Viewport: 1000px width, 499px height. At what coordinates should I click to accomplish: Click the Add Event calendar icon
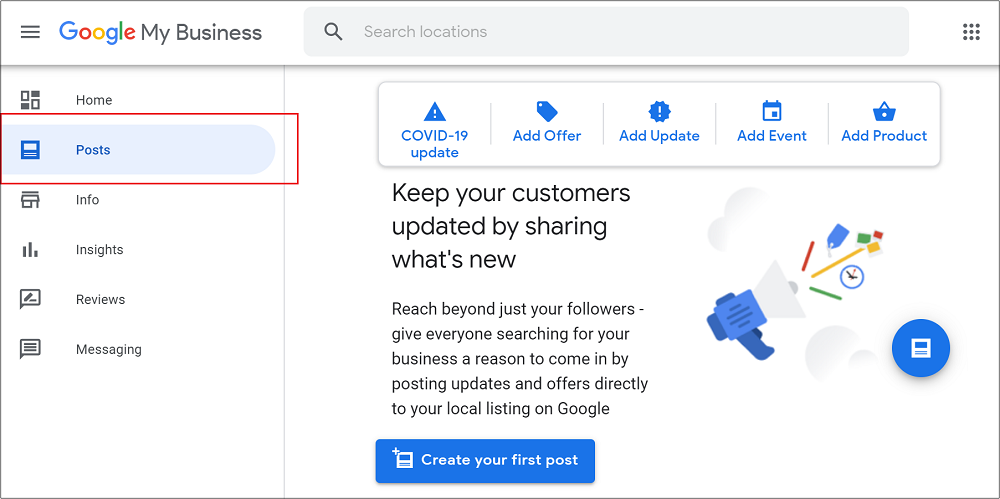pos(772,111)
